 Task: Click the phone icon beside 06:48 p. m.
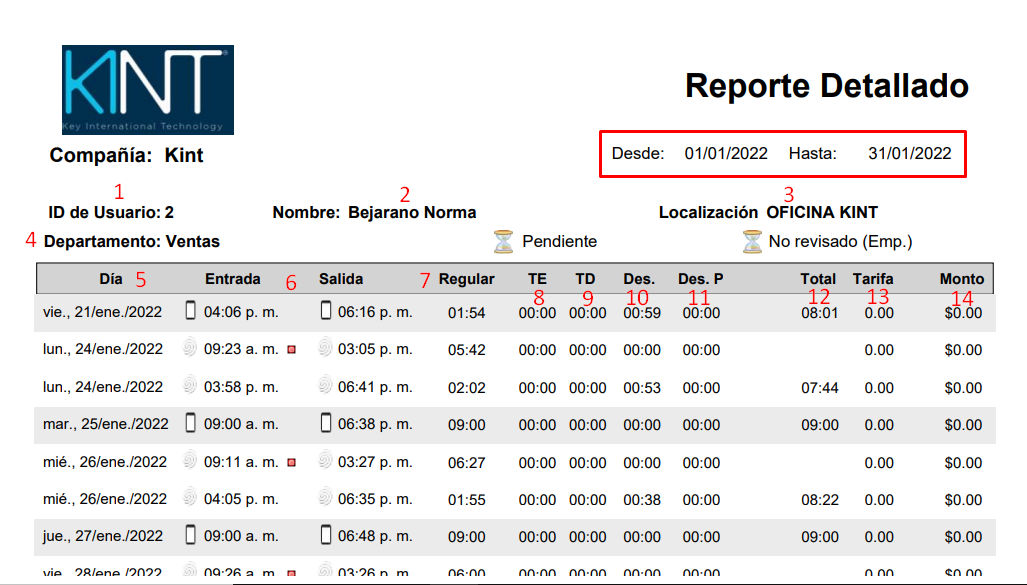(325, 536)
